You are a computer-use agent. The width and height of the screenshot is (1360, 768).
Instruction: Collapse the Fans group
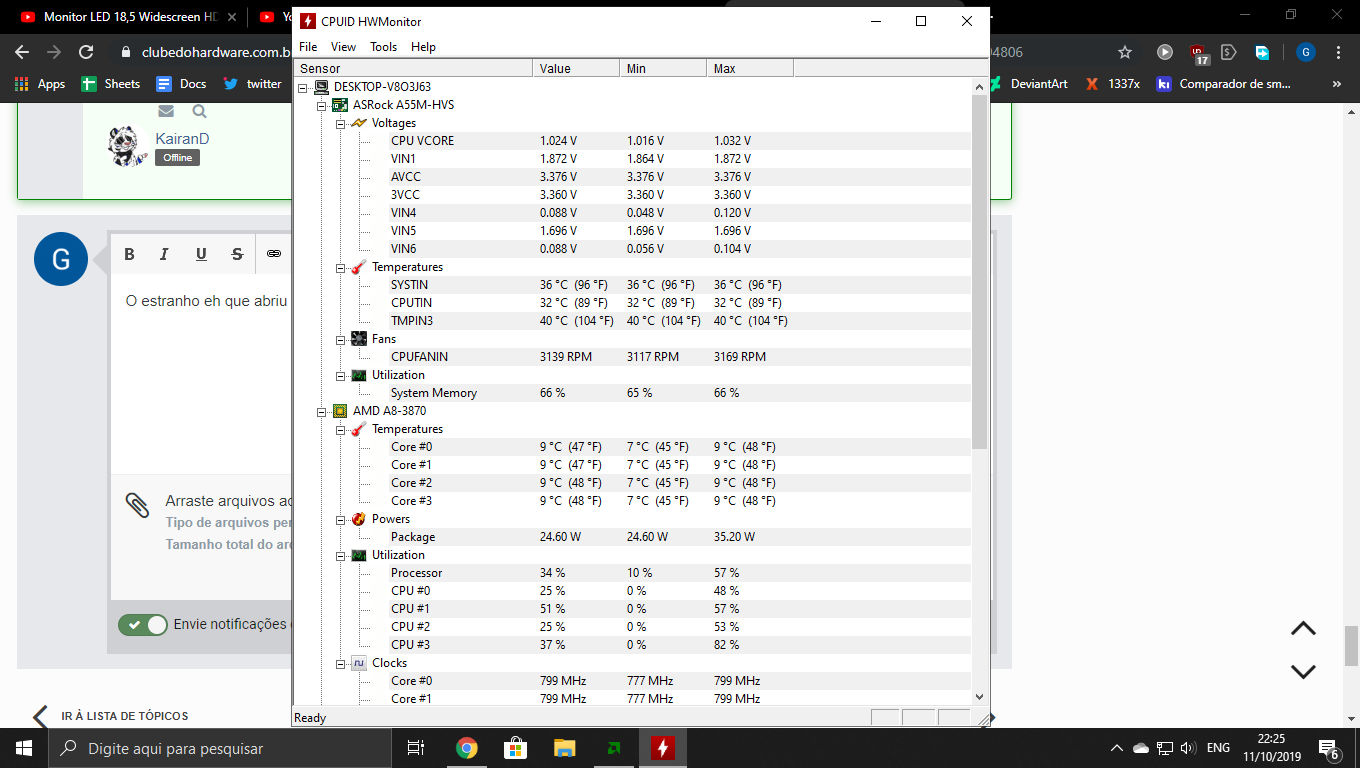click(x=341, y=339)
